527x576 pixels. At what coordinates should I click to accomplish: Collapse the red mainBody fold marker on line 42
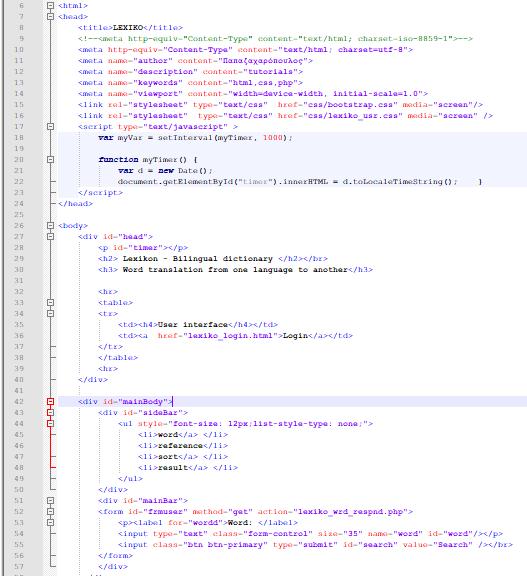(x=51, y=402)
